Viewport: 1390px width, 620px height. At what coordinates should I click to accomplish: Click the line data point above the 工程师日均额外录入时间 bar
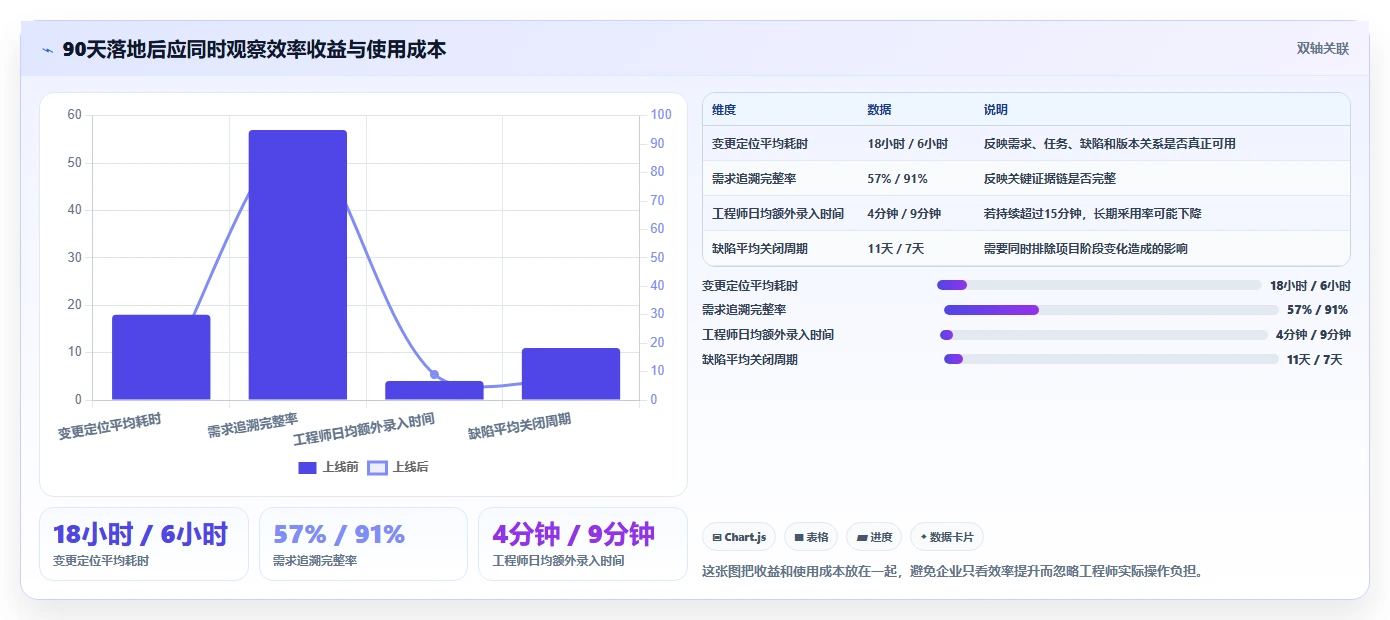point(434,375)
